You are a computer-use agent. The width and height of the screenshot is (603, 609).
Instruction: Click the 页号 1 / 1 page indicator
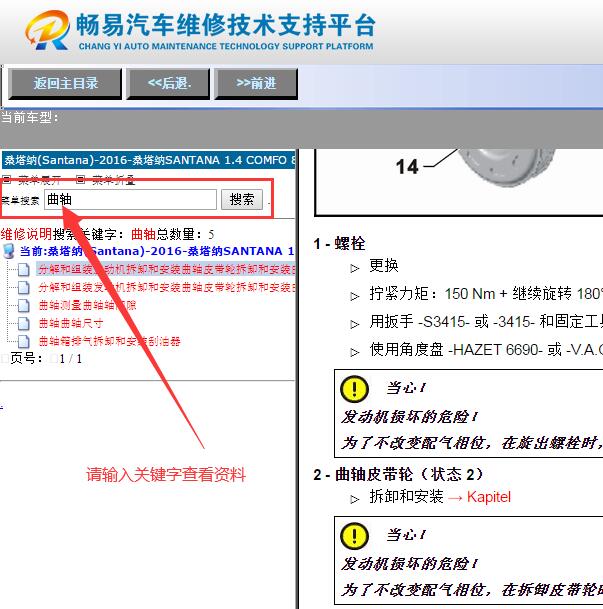pyautogui.click(x=46, y=358)
